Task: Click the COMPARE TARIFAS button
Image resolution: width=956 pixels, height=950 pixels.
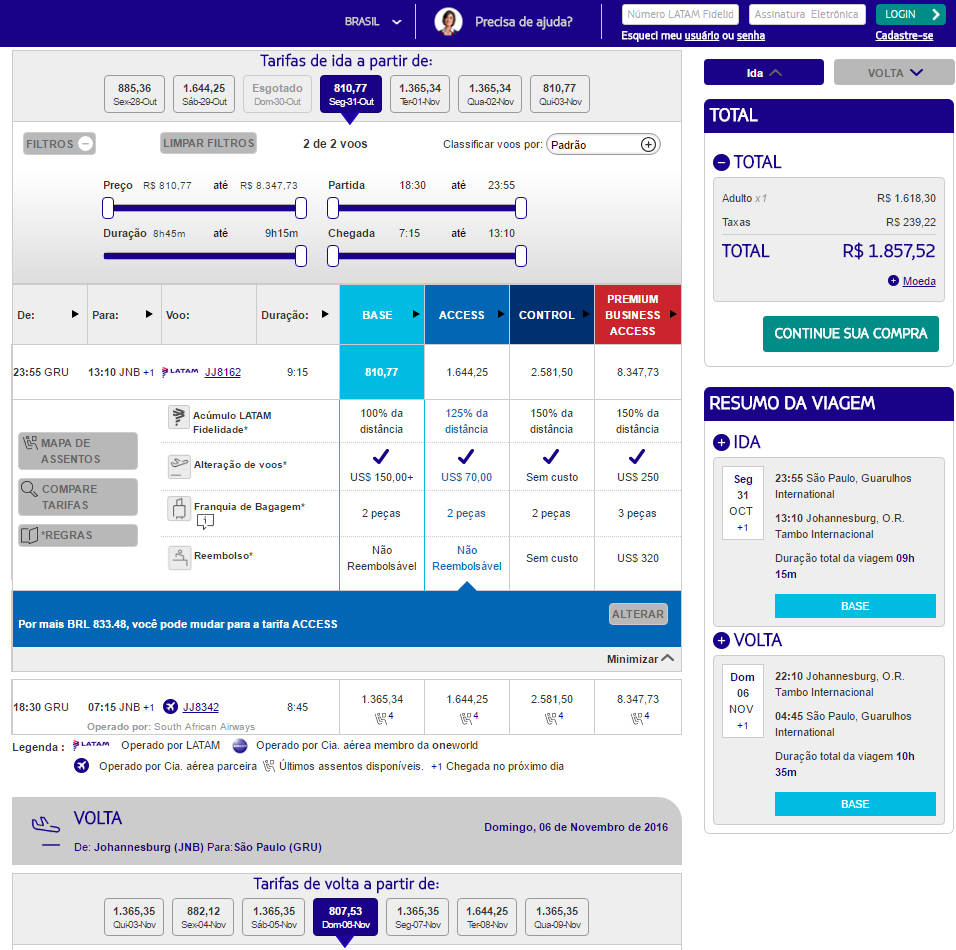Action: [x=77, y=497]
